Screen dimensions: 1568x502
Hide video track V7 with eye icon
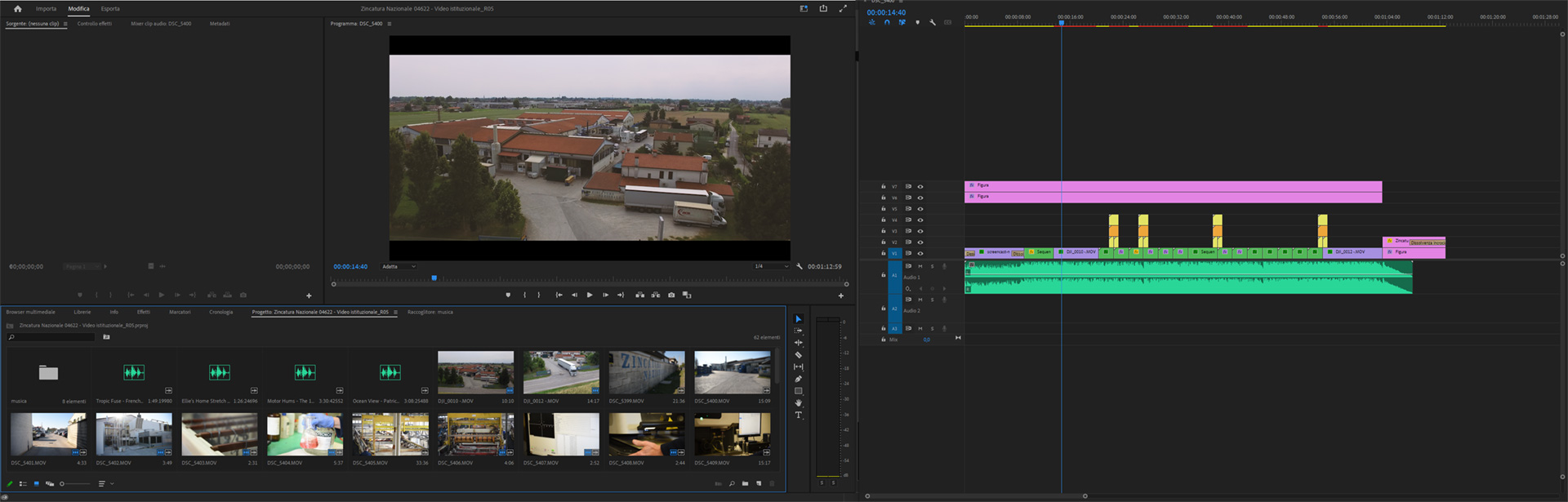(x=920, y=187)
